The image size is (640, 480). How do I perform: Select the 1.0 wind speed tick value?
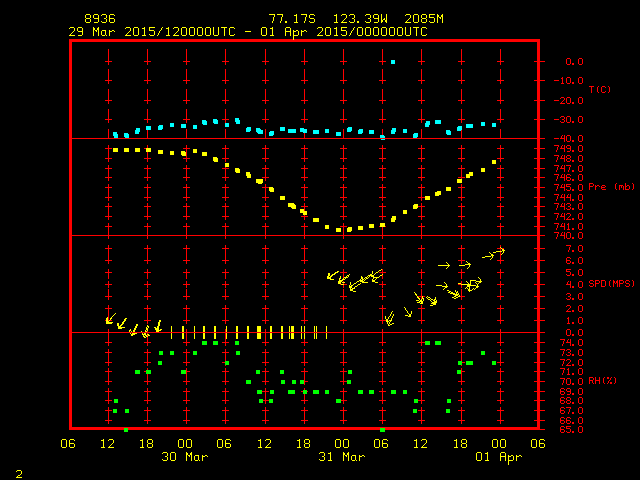575,321
